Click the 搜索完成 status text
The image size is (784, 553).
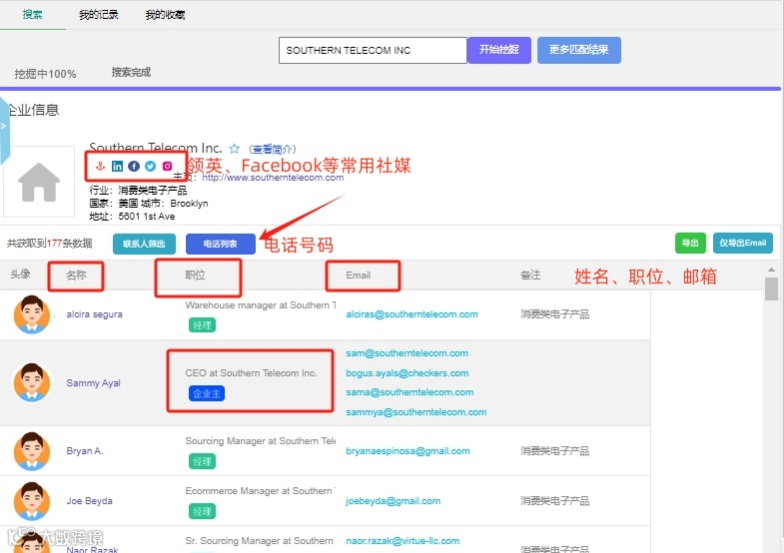point(131,72)
